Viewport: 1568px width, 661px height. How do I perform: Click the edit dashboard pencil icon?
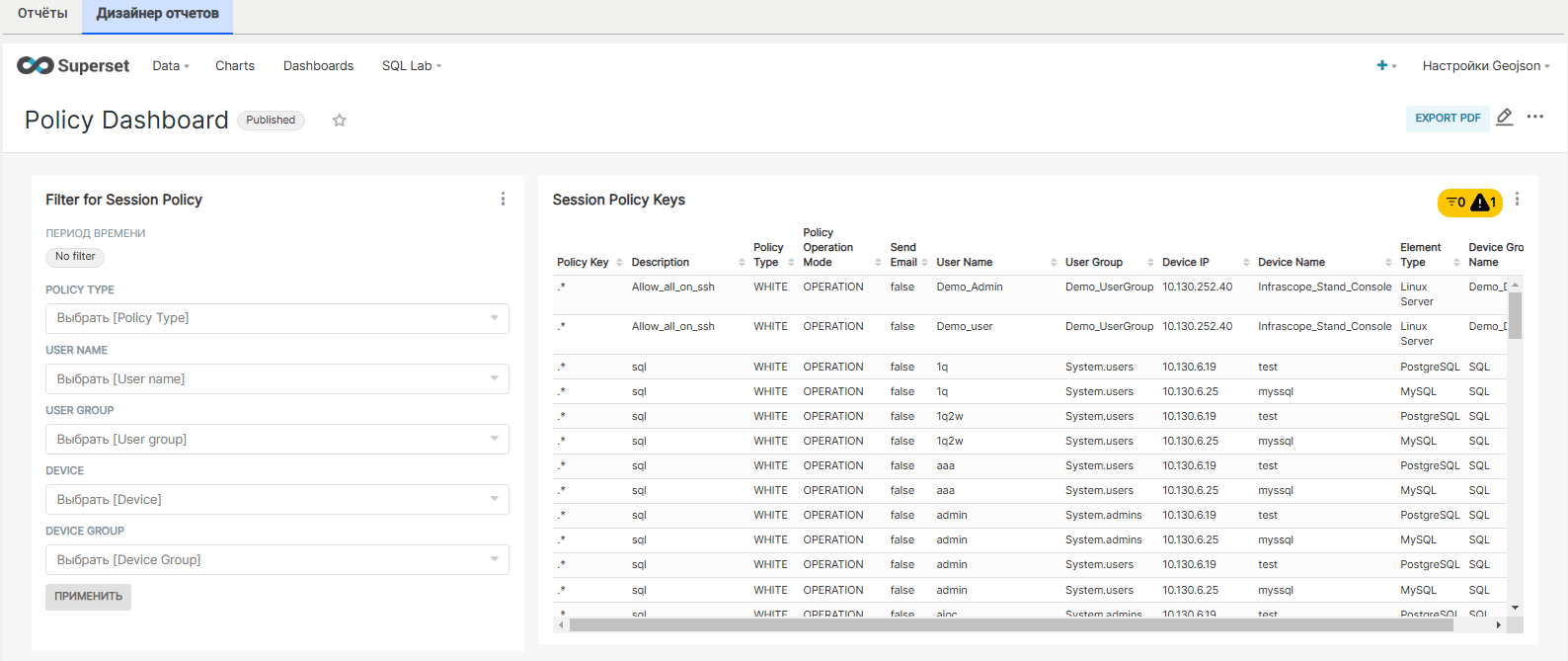1505,118
